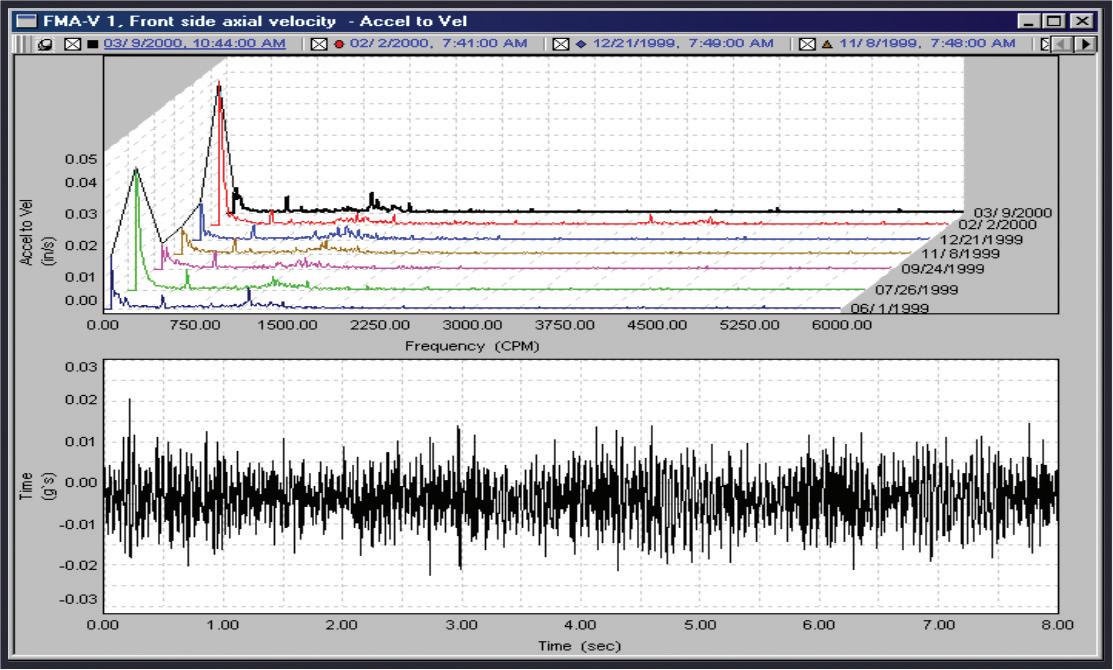This screenshot has height=670, width=1113.
Task: Toggle the 12/21/1999 trace checkbox
Action: point(561,43)
